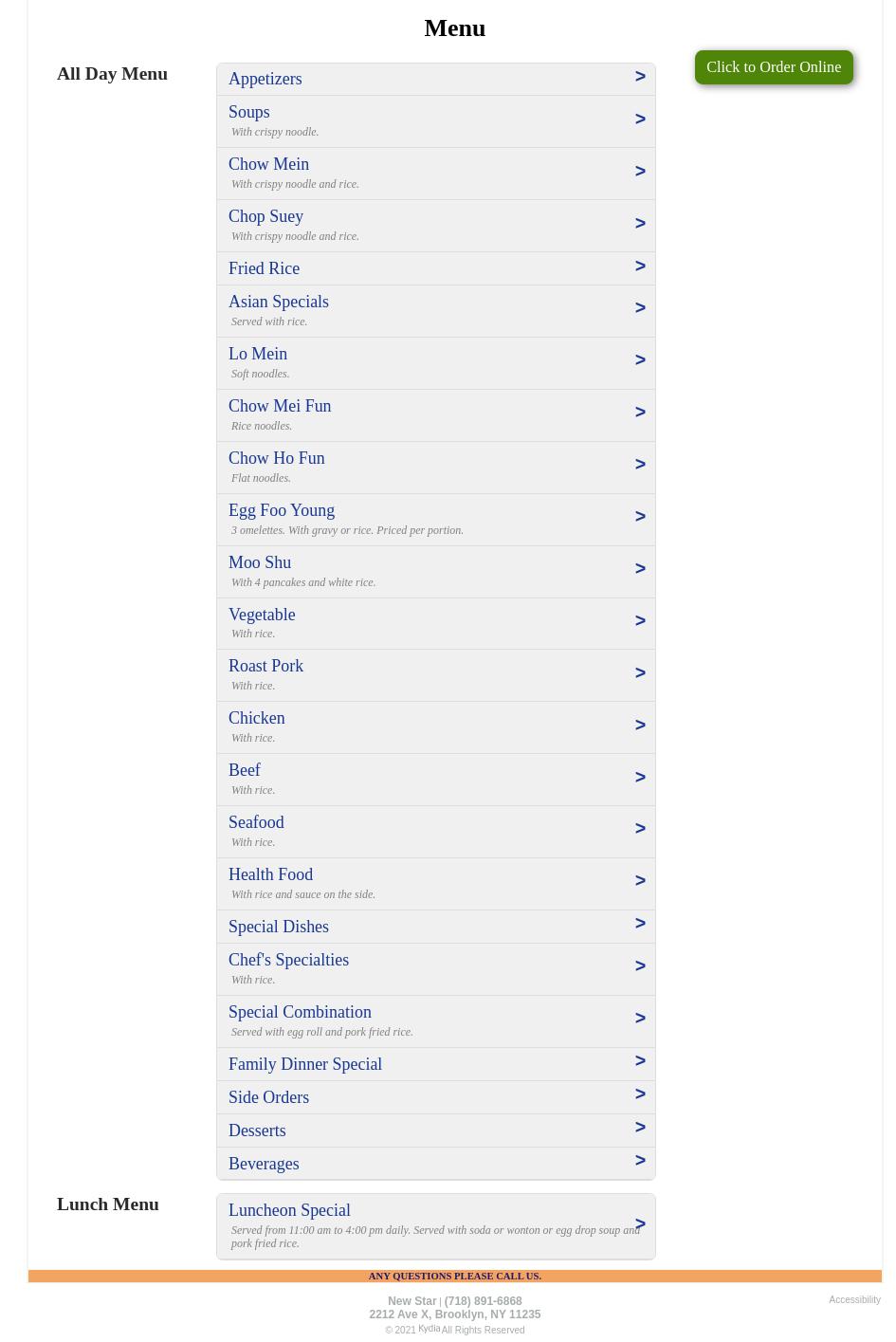Image resolution: width=896 pixels, height=1342 pixels.
Task: Click the chevron next to Soups
Action: (640, 119)
